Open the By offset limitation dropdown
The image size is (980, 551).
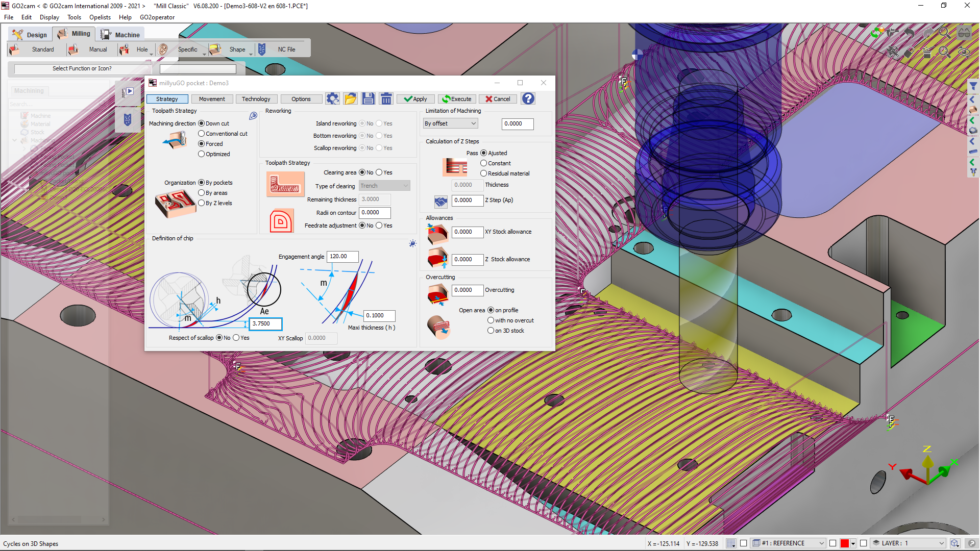[x=450, y=124]
